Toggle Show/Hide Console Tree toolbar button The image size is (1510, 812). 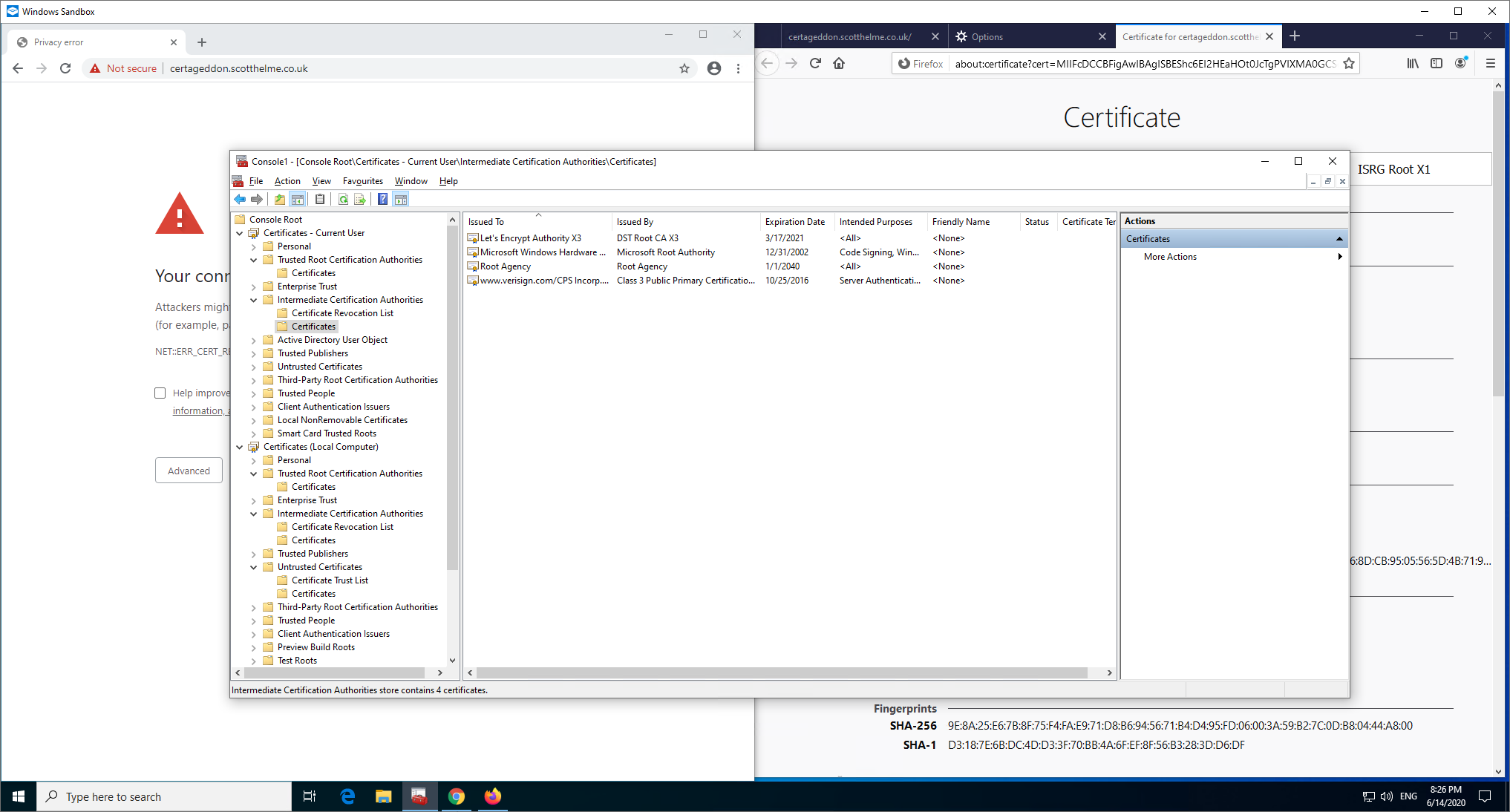[x=298, y=199]
